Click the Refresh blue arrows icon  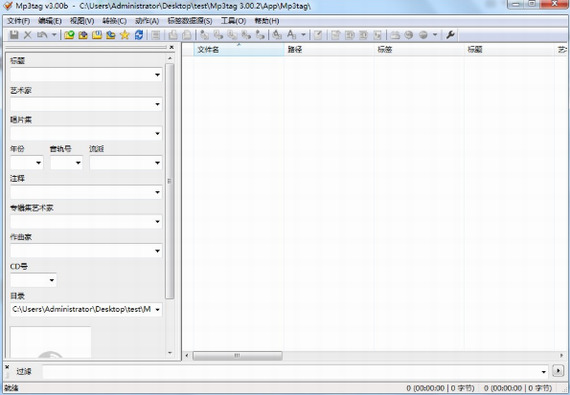(139, 35)
